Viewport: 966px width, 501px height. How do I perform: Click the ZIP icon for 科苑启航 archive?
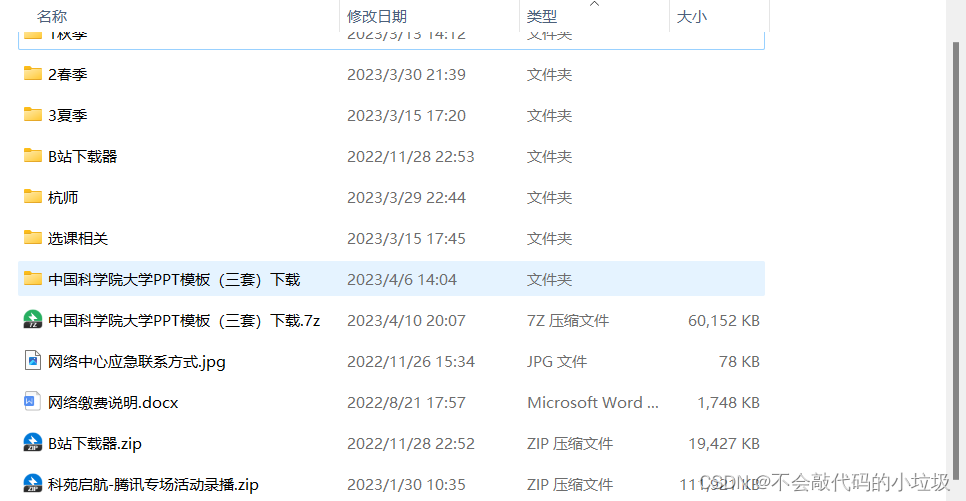coord(33,484)
